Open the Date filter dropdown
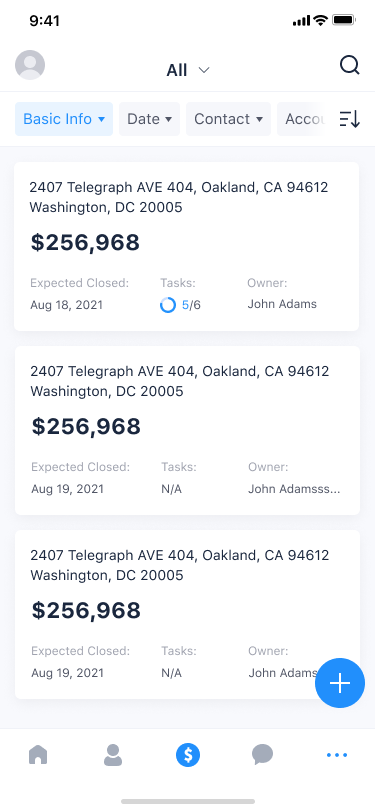 coord(149,119)
